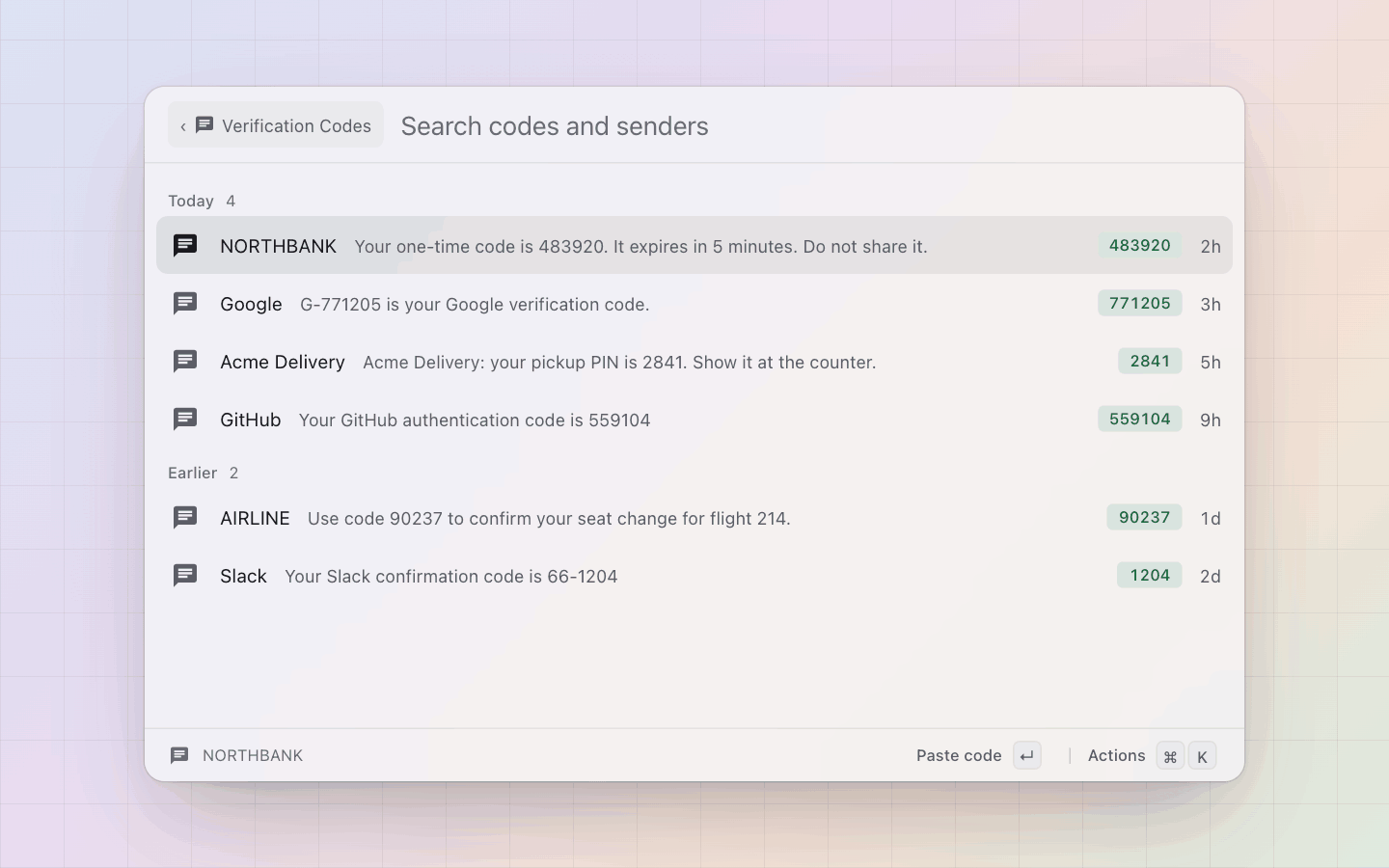Click the 5h timestamp on Acme Delivery row
This screenshot has height=868, width=1389.
click(x=1211, y=362)
